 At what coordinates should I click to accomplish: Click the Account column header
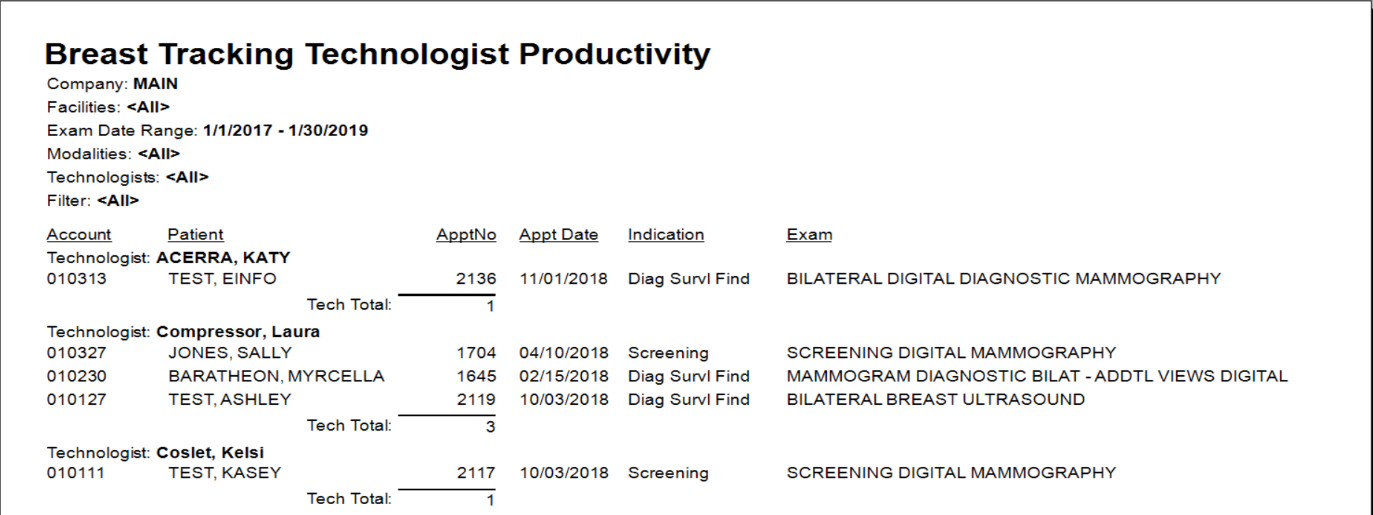[x=79, y=235]
